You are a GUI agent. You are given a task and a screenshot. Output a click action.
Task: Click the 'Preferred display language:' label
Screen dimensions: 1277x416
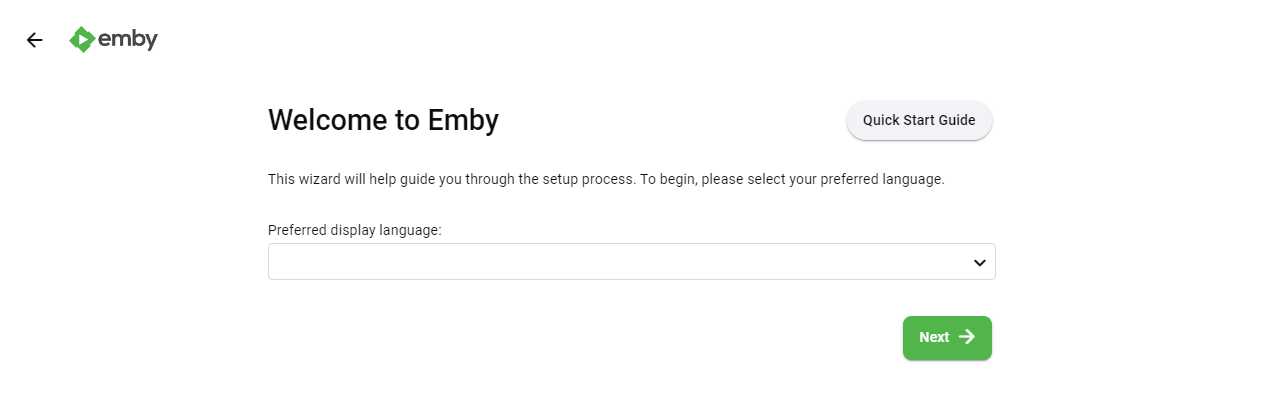click(x=355, y=230)
